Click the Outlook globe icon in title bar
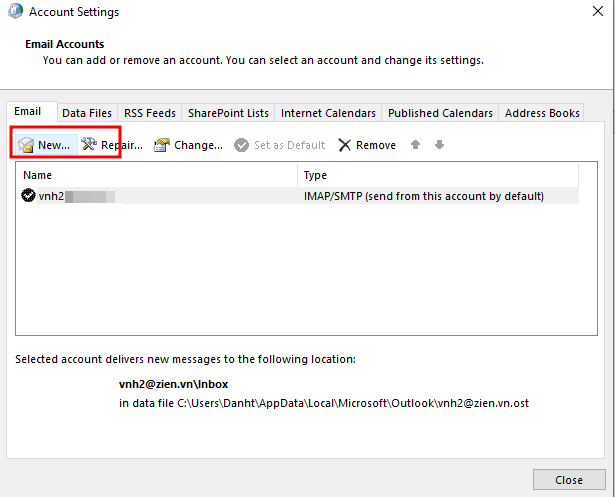 point(14,12)
